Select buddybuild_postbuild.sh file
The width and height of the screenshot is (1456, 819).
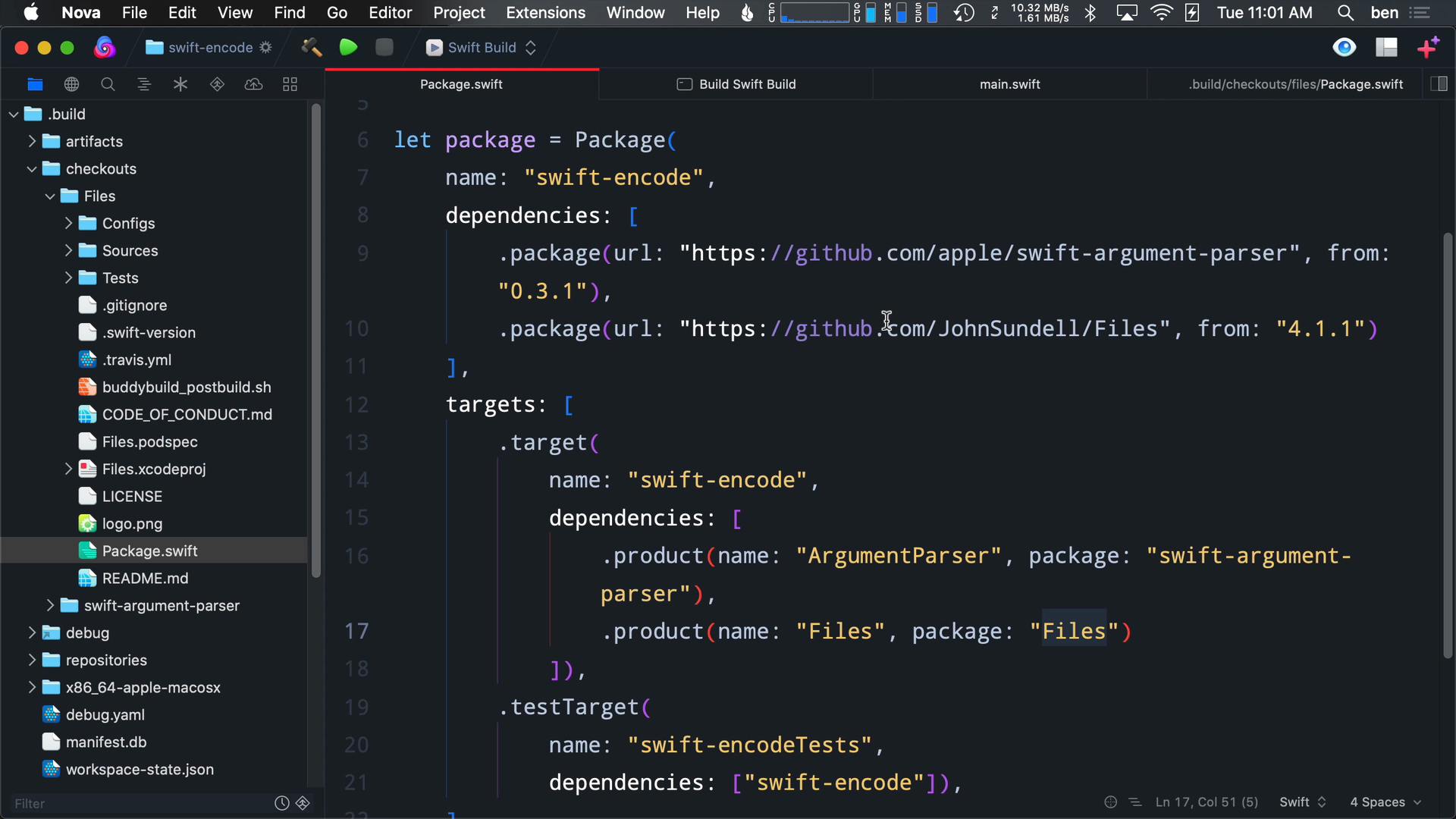coord(153,387)
